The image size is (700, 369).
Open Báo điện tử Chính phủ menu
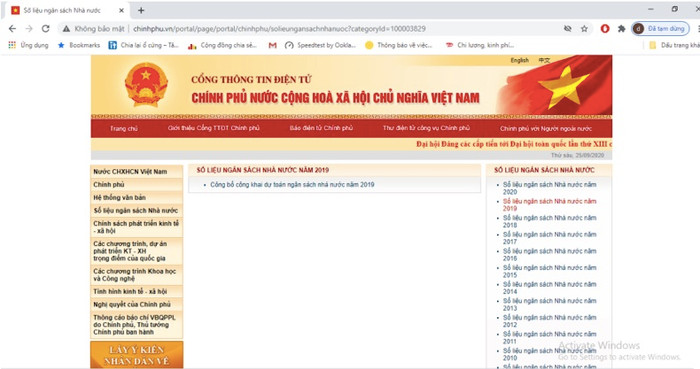[x=321, y=128]
